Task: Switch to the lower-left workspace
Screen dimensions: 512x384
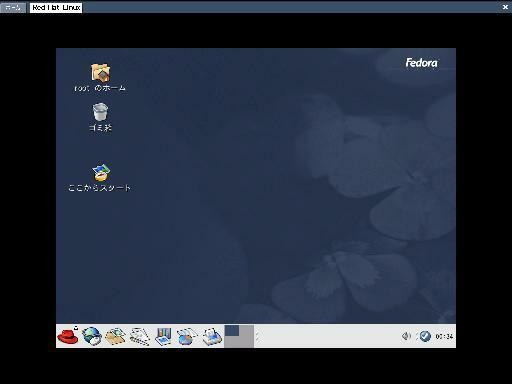Action: (232, 342)
